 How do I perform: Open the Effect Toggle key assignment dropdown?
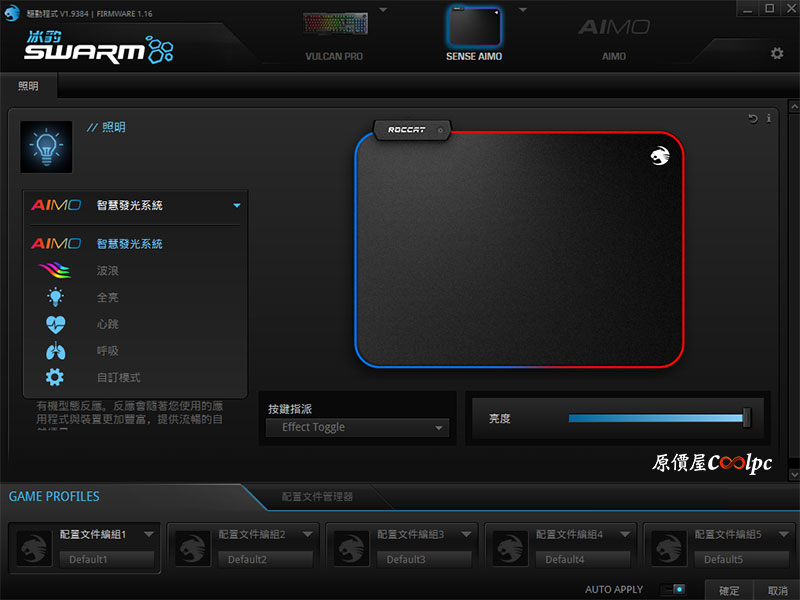tap(357, 428)
